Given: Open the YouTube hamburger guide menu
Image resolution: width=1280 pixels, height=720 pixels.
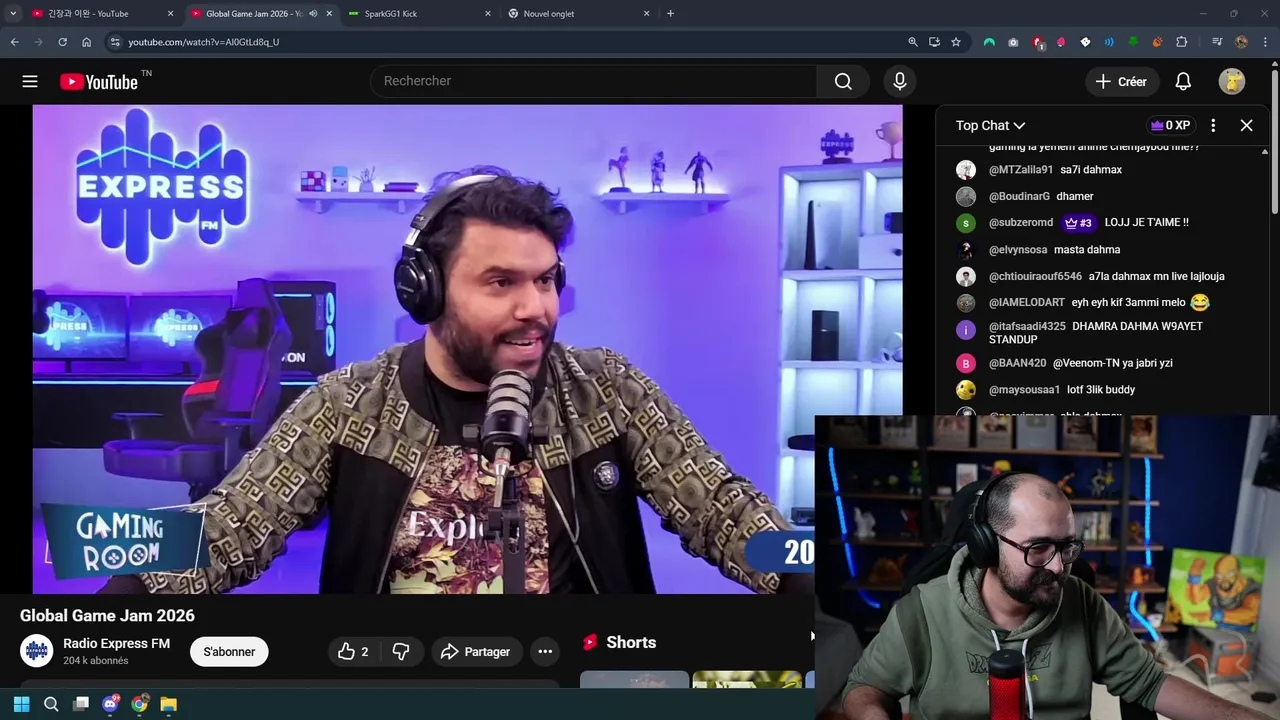Looking at the screenshot, I should (30, 81).
